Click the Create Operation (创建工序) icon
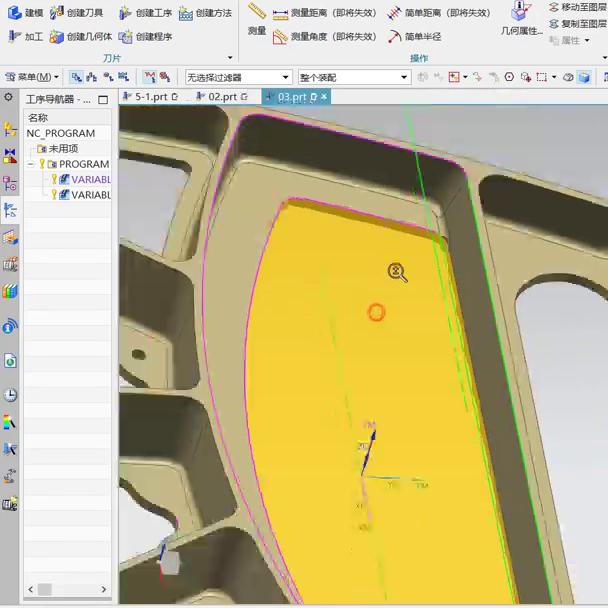 [125, 13]
